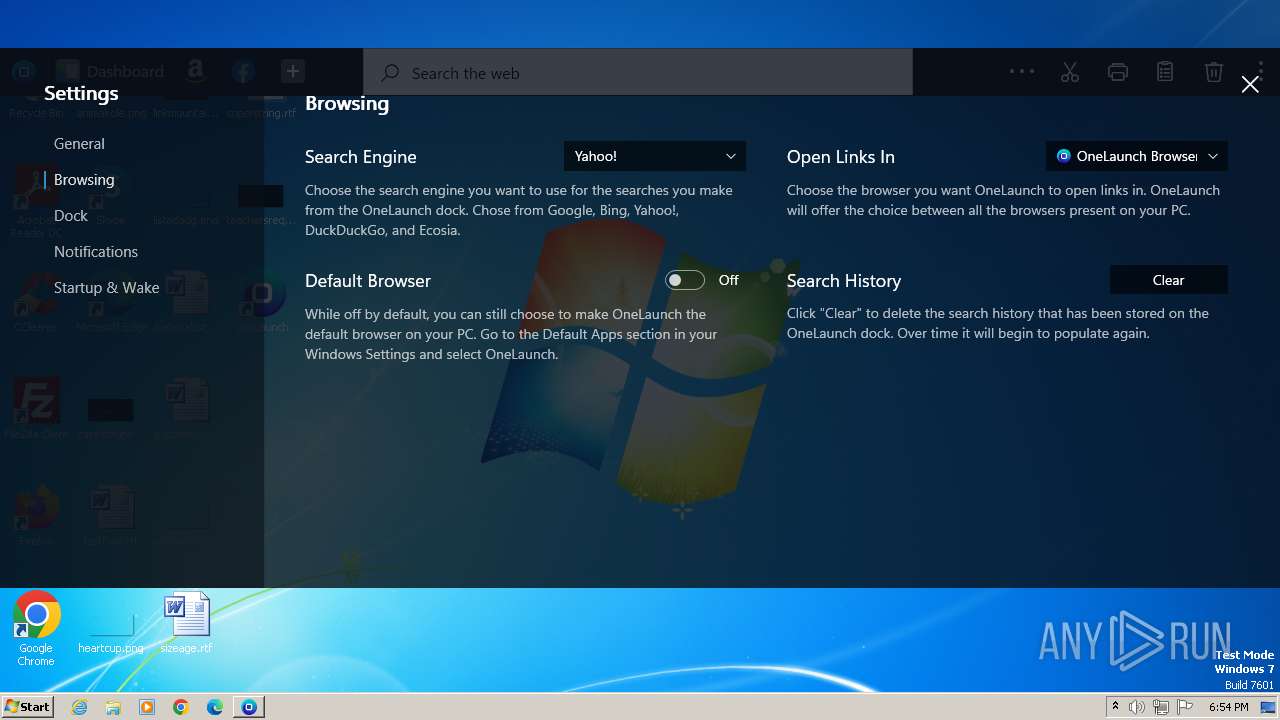Viewport: 1280px width, 720px height.
Task: Click the Facebook shortcut in dock
Action: (243, 71)
